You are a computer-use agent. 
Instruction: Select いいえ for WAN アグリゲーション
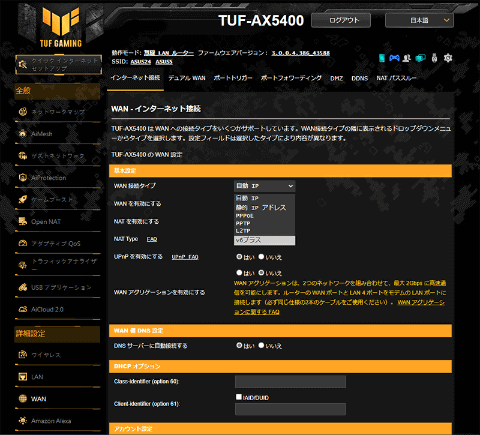(x=261, y=273)
